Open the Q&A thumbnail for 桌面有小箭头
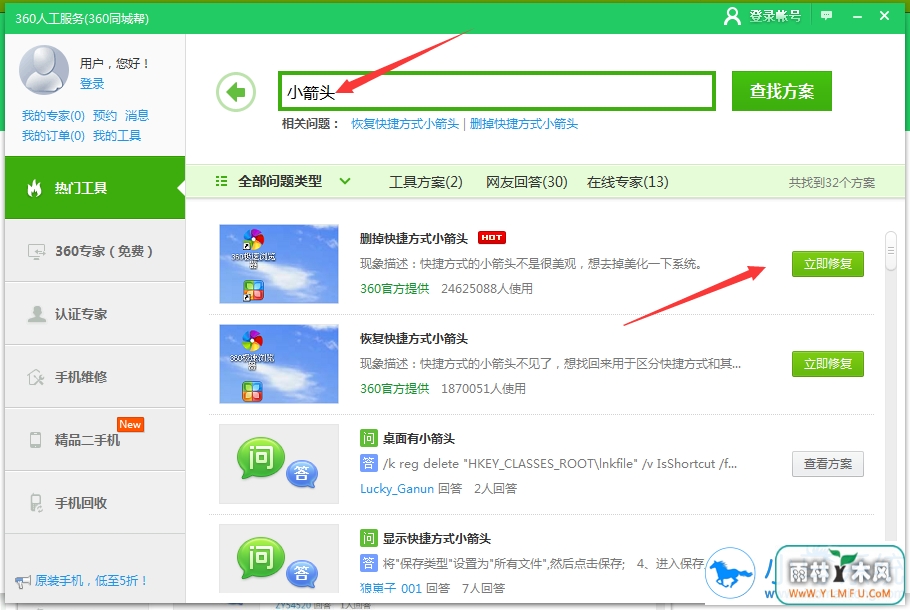 click(279, 464)
